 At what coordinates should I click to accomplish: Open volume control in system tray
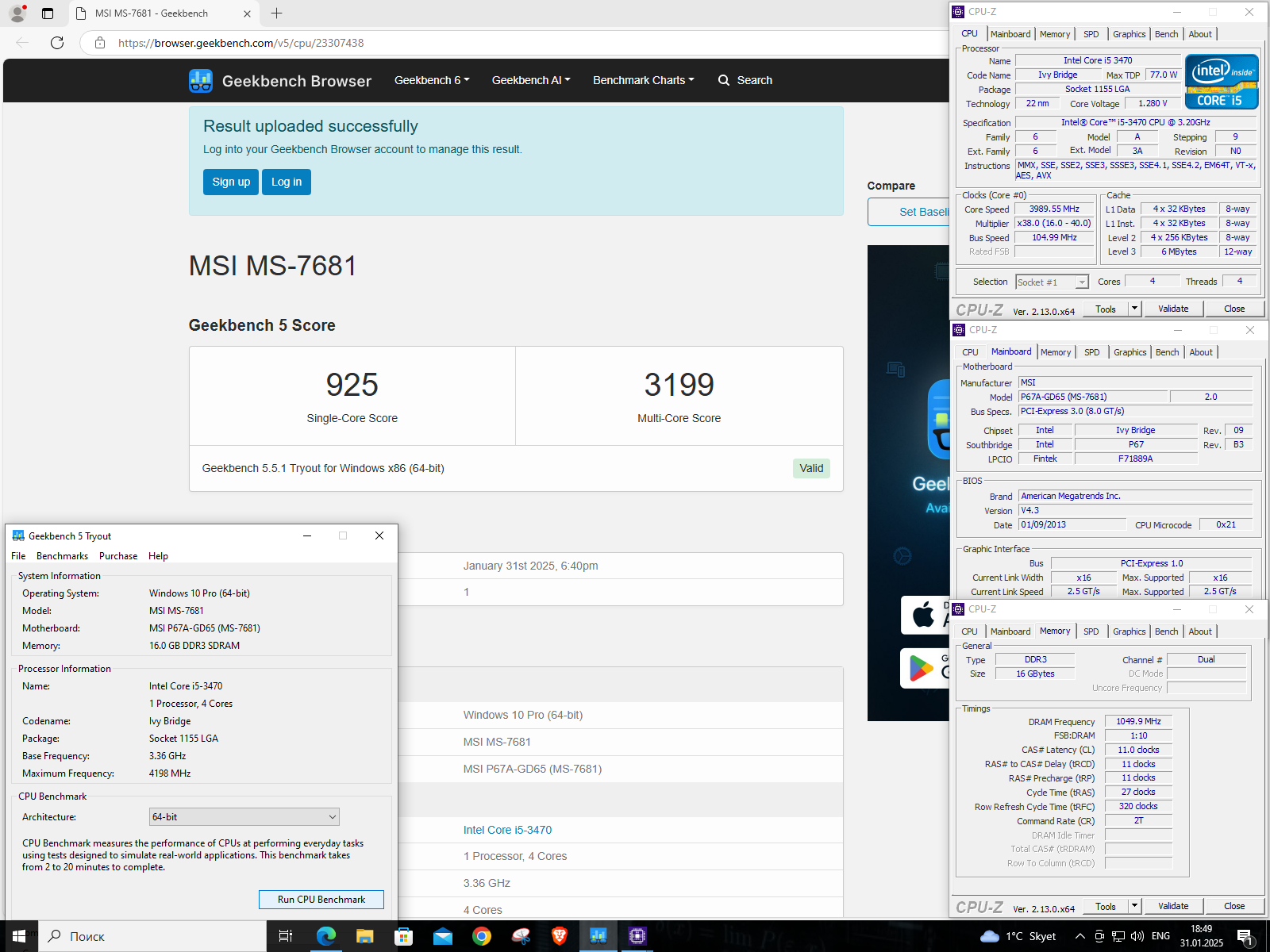[x=1137, y=936]
